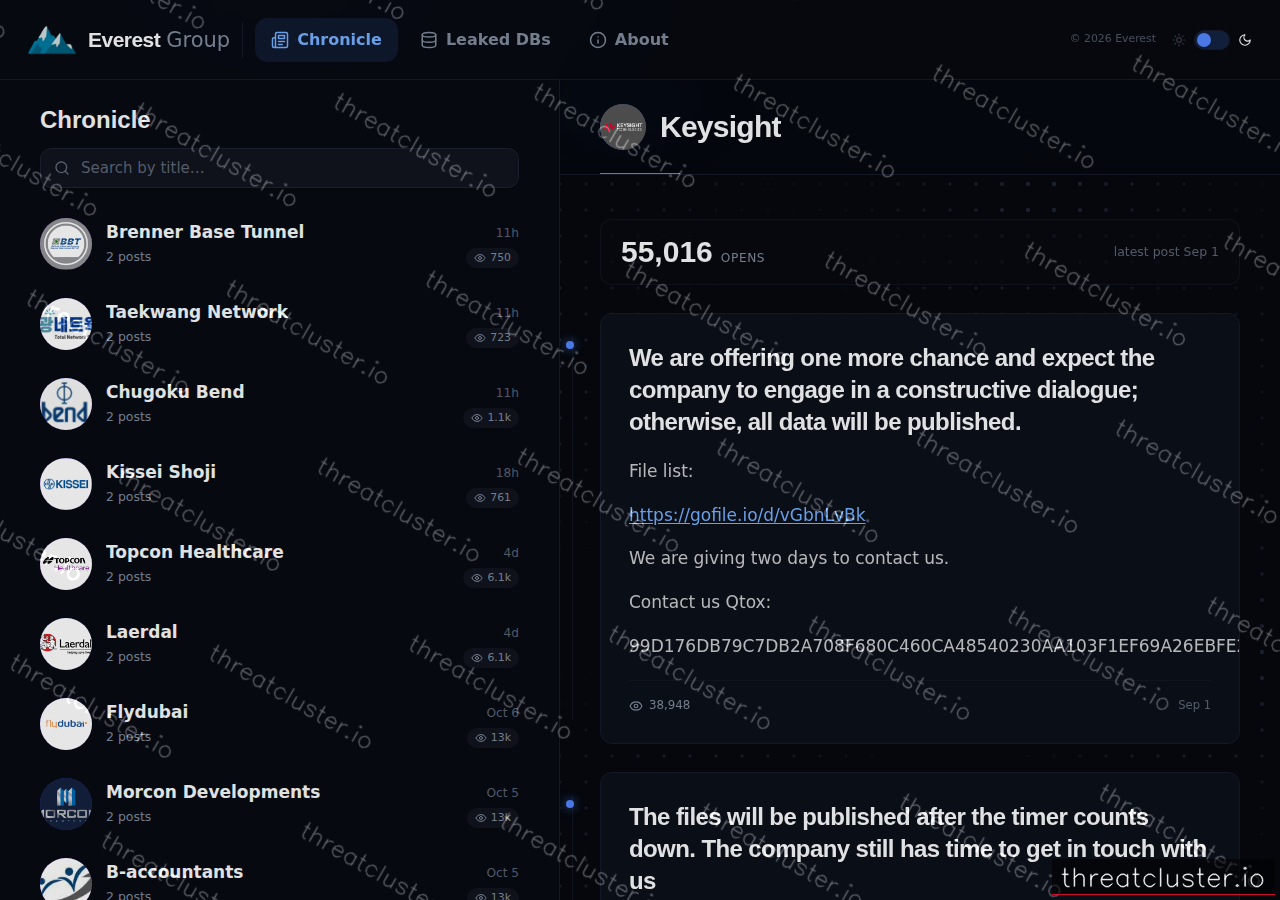Screen dimensions: 1280x900
Task: Click the Keysight logo in the header
Action: click(x=623, y=127)
